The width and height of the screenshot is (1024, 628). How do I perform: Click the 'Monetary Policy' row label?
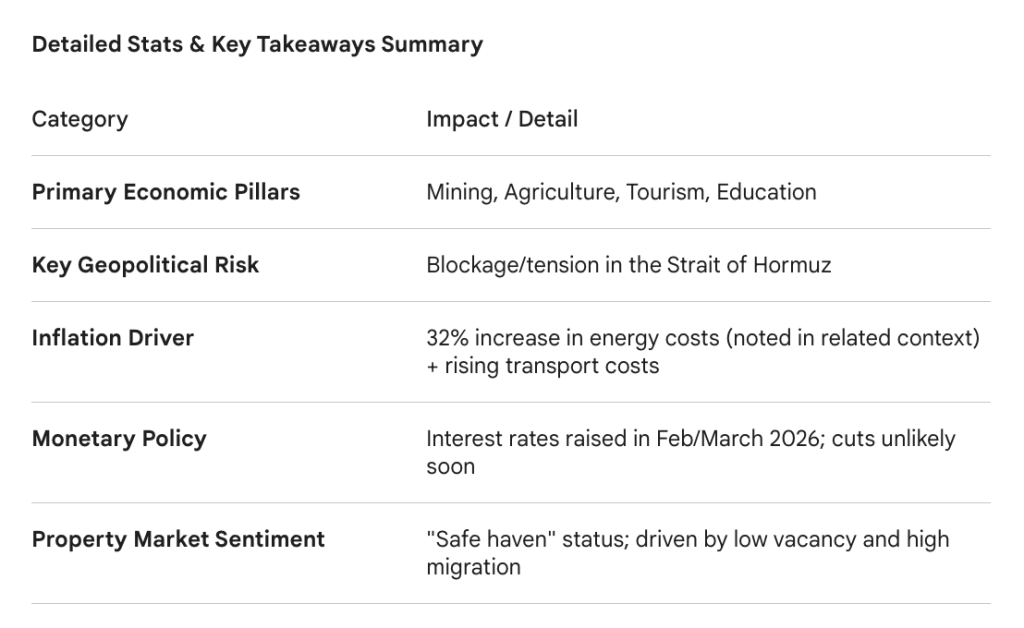pyautogui.click(x=119, y=439)
